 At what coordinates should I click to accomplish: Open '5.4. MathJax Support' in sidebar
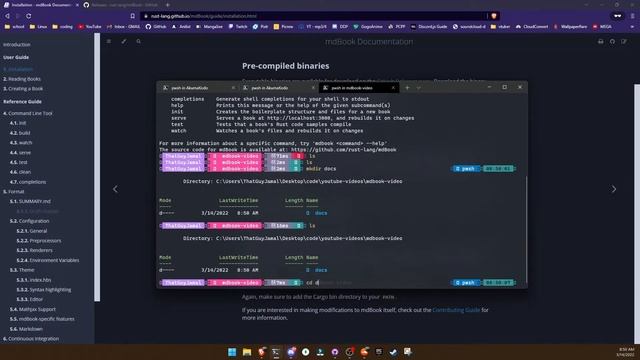[x=33, y=309]
